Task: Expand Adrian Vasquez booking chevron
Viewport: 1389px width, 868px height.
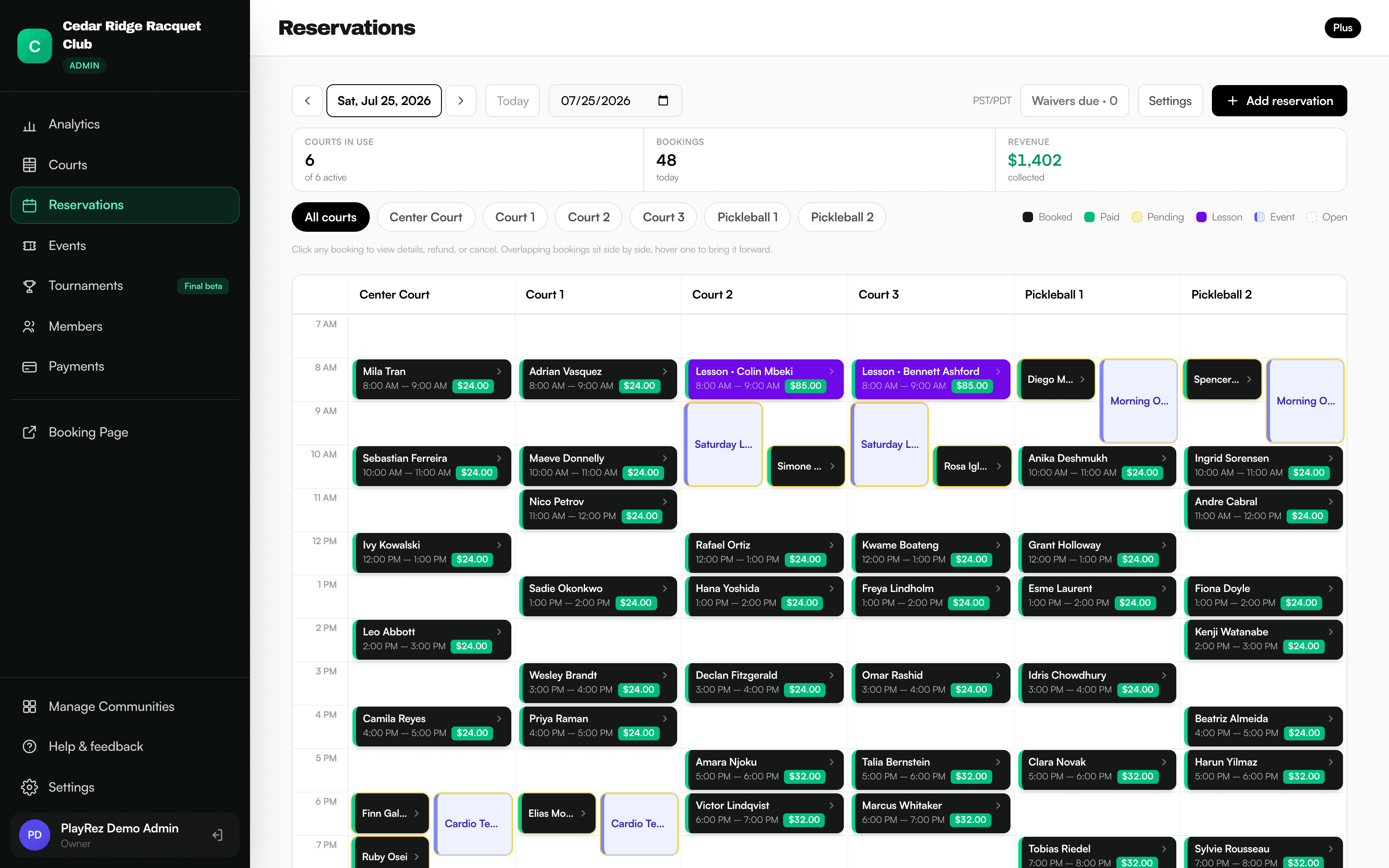Action: click(x=665, y=372)
